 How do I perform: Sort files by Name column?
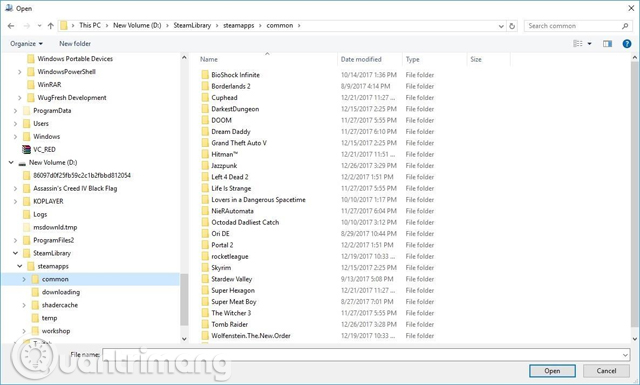point(209,59)
